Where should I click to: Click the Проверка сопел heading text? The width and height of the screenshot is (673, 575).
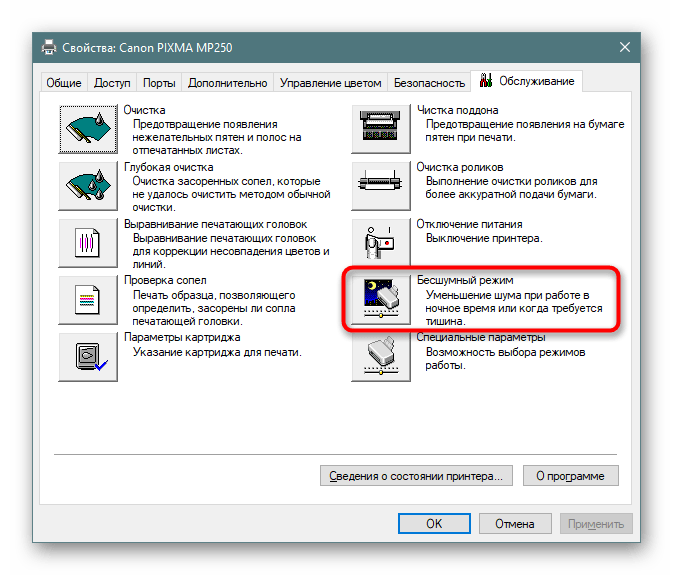pos(165,280)
